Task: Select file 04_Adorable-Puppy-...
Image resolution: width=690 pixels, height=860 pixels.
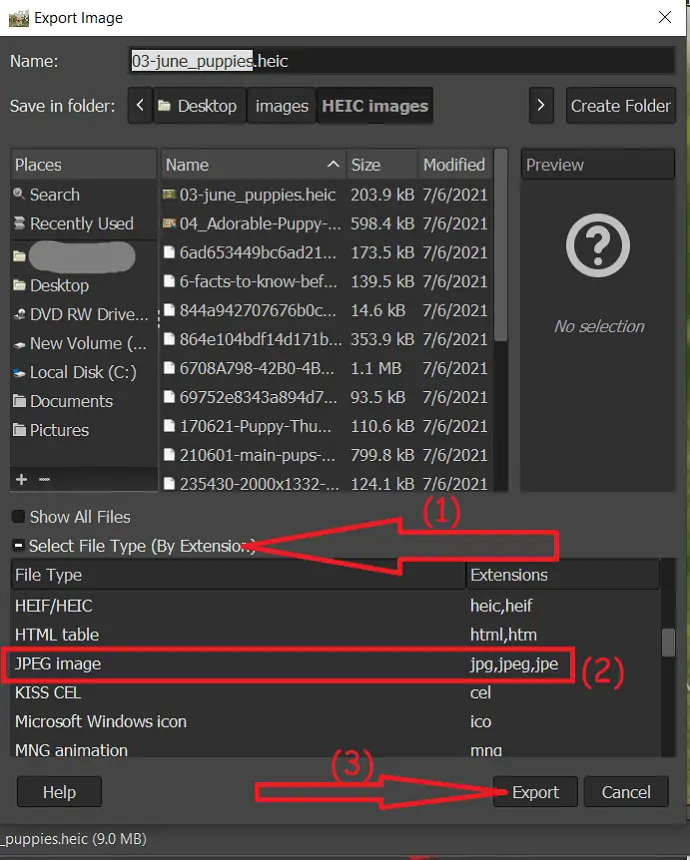Action: (x=326, y=223)
